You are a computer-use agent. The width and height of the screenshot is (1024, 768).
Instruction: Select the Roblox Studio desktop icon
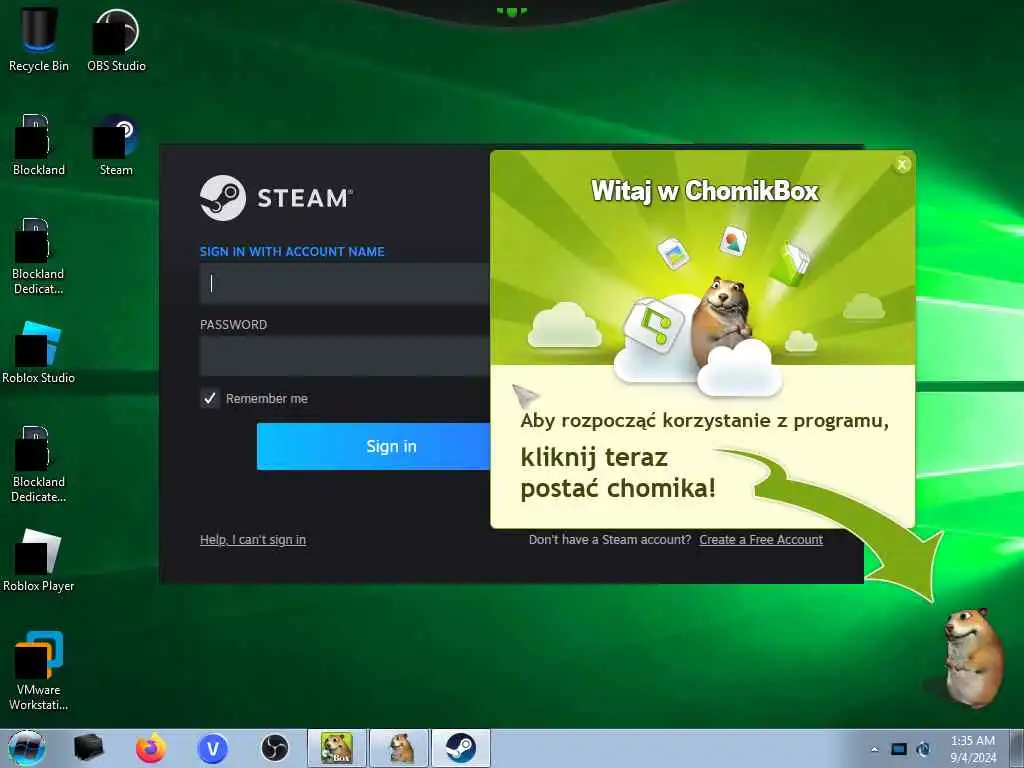coord(39,353)
